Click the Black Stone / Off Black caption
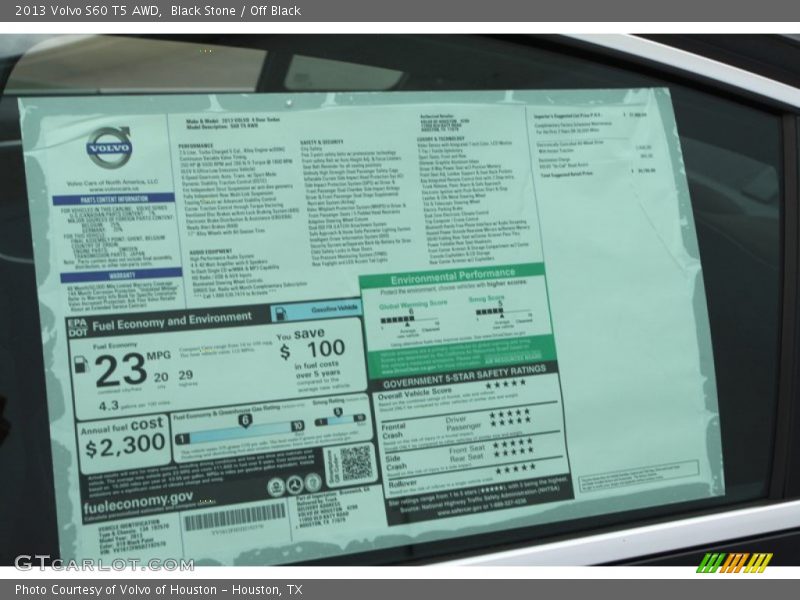 [x=235, y=11]
